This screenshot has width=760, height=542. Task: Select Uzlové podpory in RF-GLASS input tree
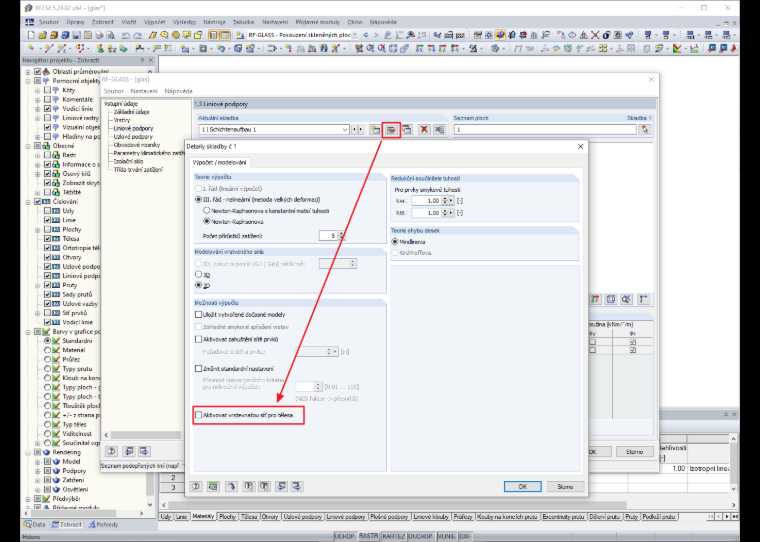tap(133, 137)
